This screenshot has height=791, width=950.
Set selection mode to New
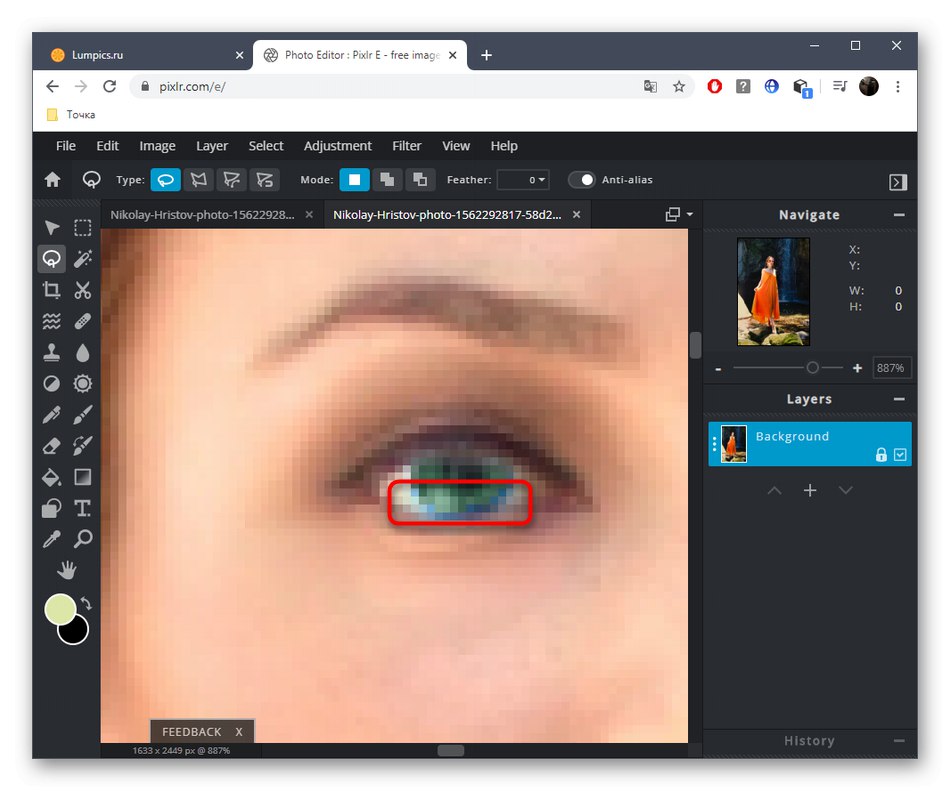354,180
